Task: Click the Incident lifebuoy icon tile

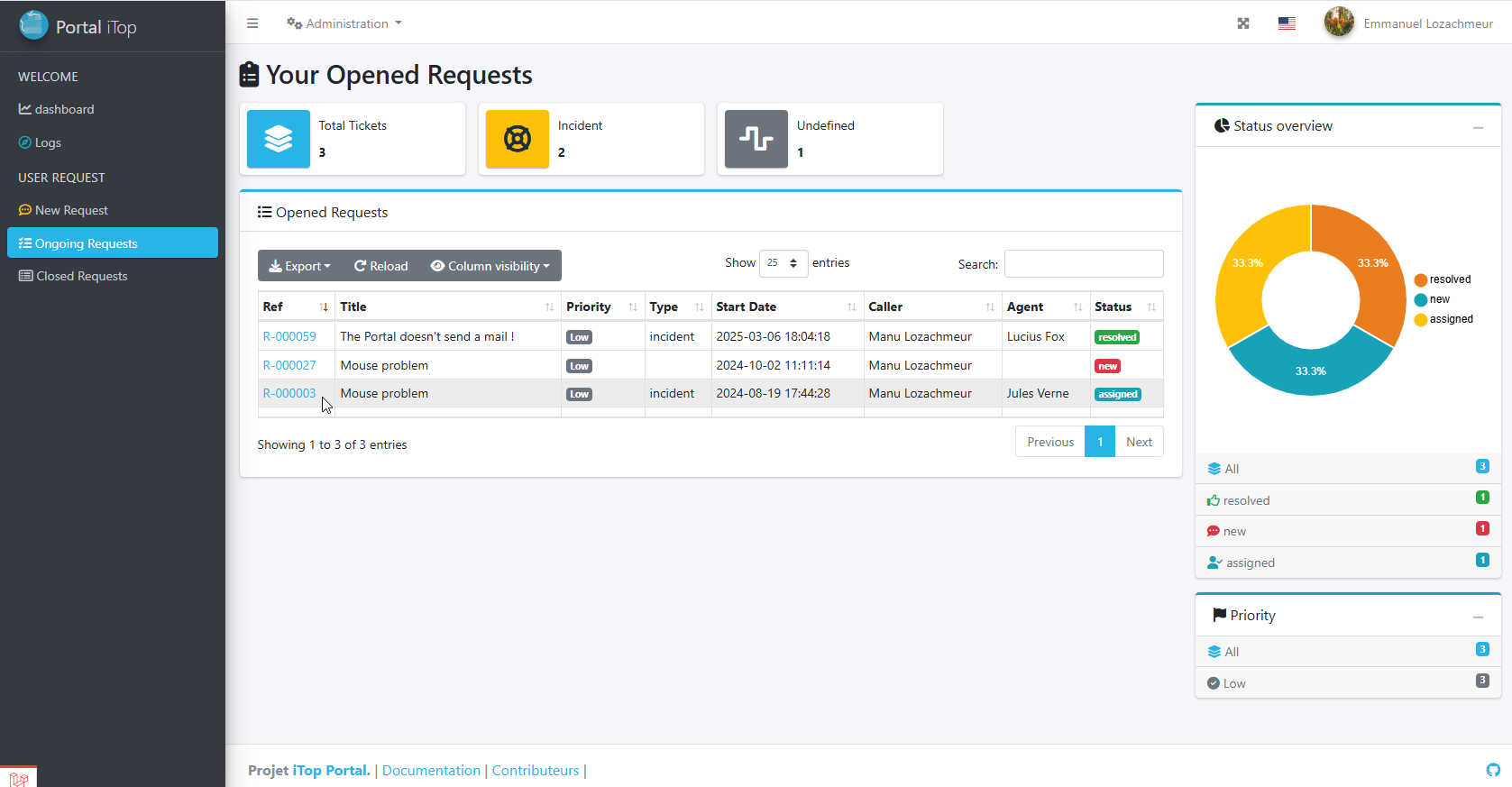Action: coord(517,139)
